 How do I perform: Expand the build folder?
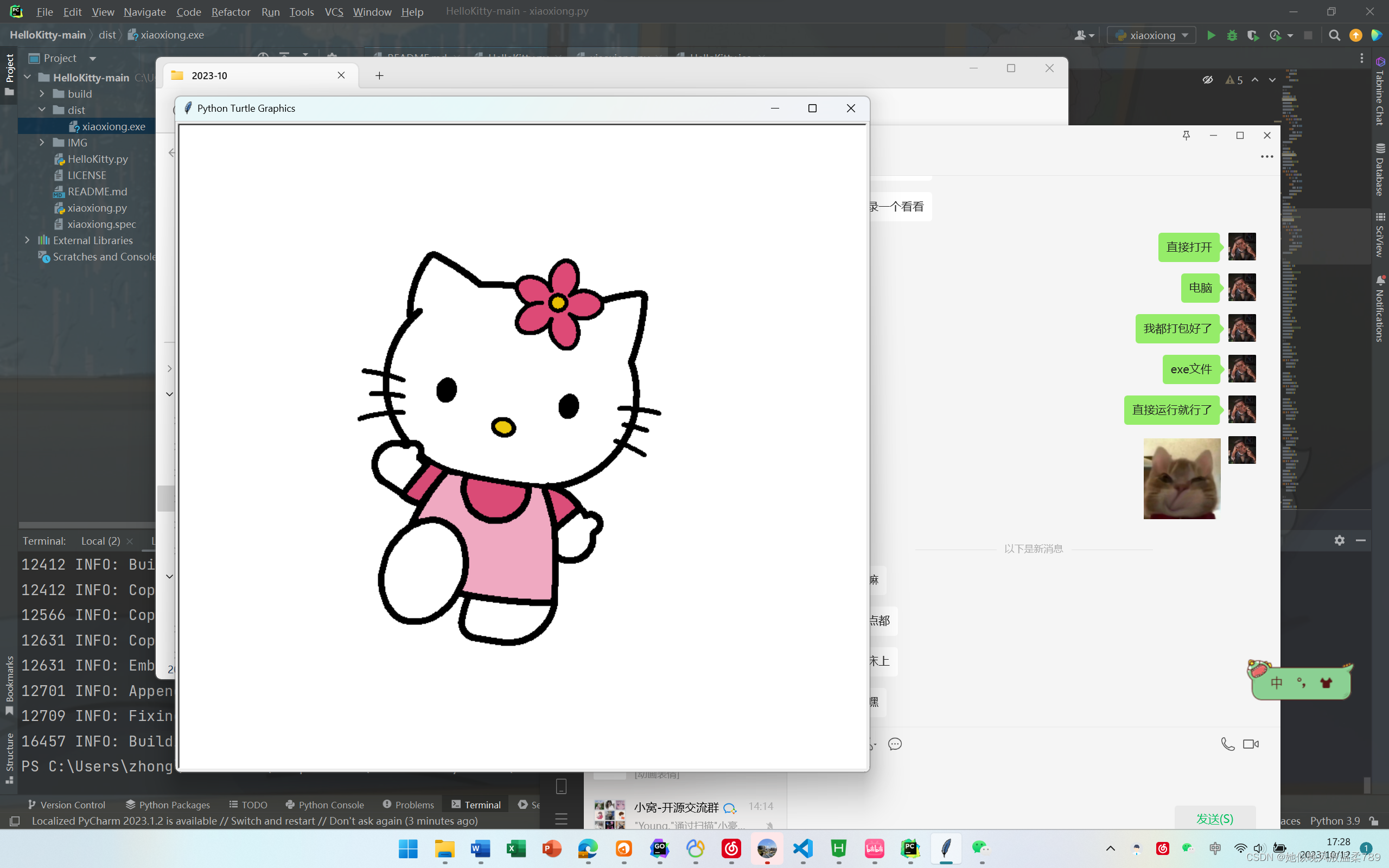tap(42, 93)
